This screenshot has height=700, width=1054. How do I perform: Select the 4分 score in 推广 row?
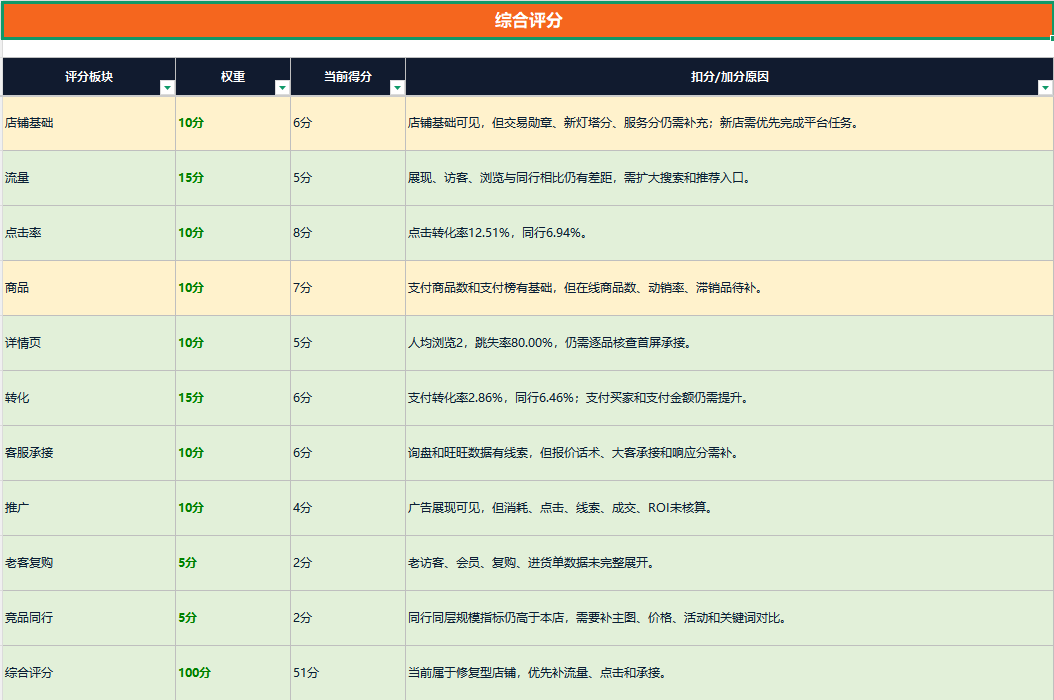tap(348, 508)
